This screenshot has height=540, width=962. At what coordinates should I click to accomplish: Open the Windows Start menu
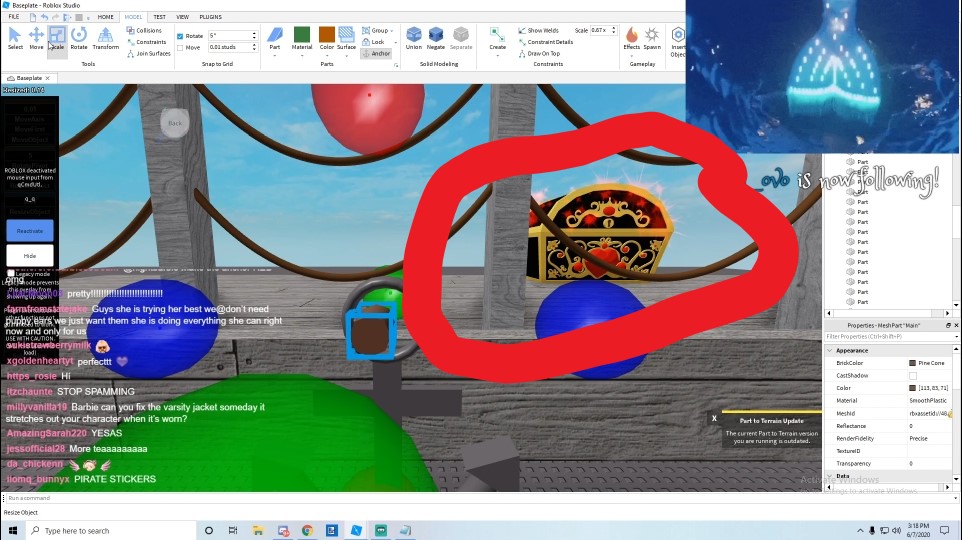(x=13, y=530)
